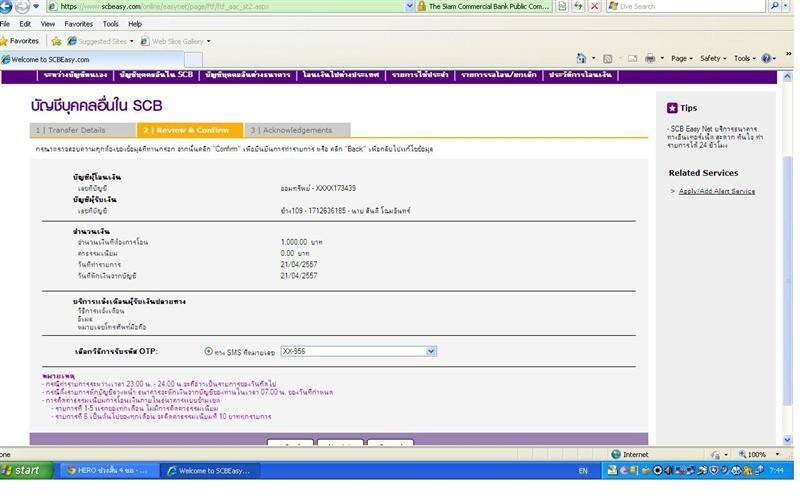Screen dimensions: 800x500
Task: Switch to Transfer Details step tab
Action: pos(81,130)
